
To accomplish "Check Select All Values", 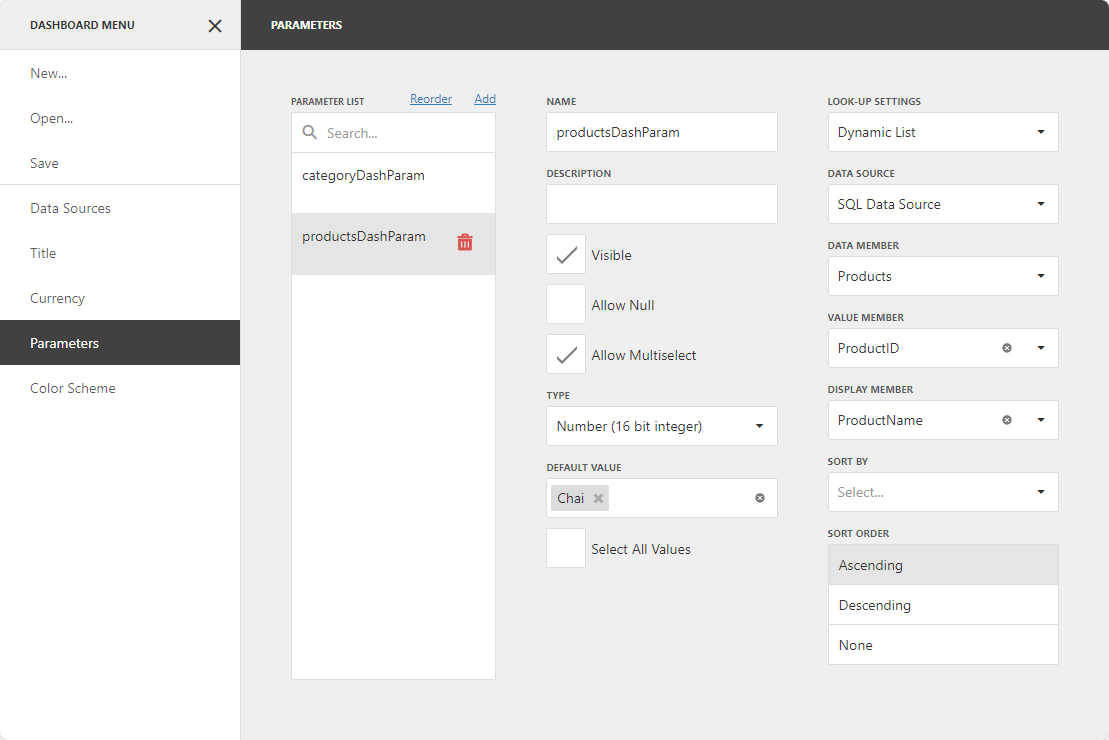I will click(565, 548).
